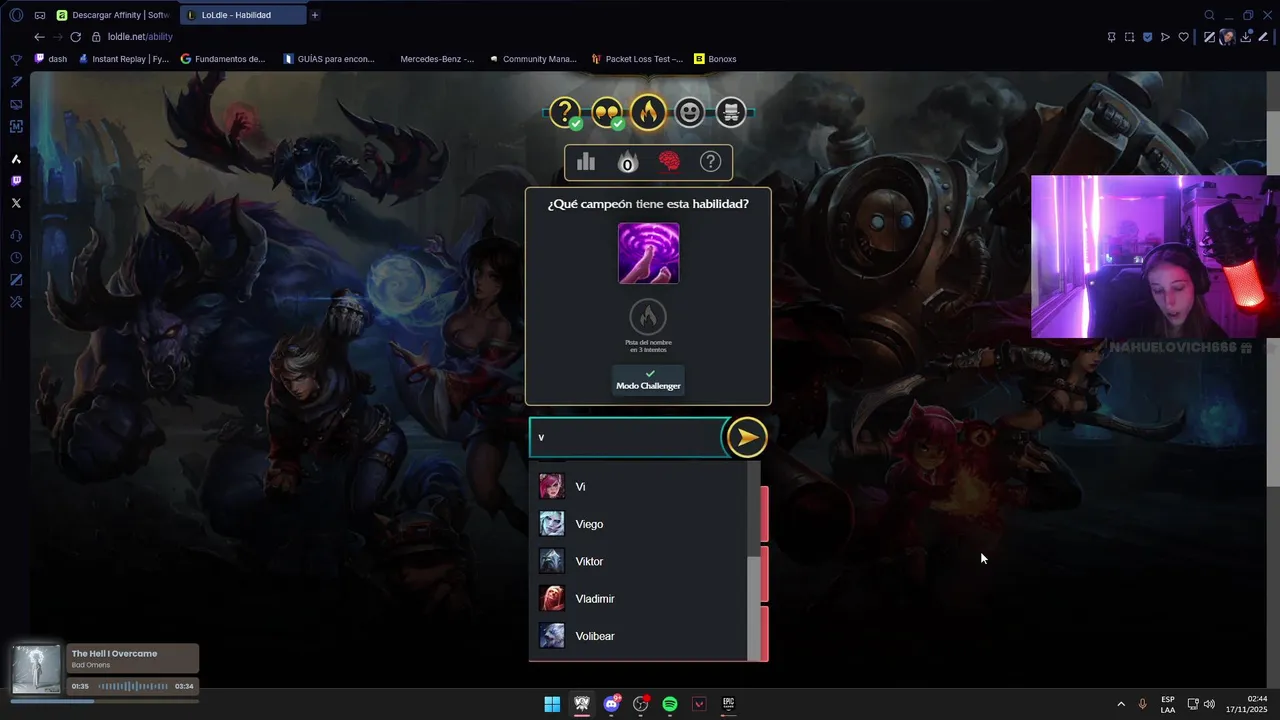Show hidden system tray icons
1280x720 pixels.
click(1120, 704)
